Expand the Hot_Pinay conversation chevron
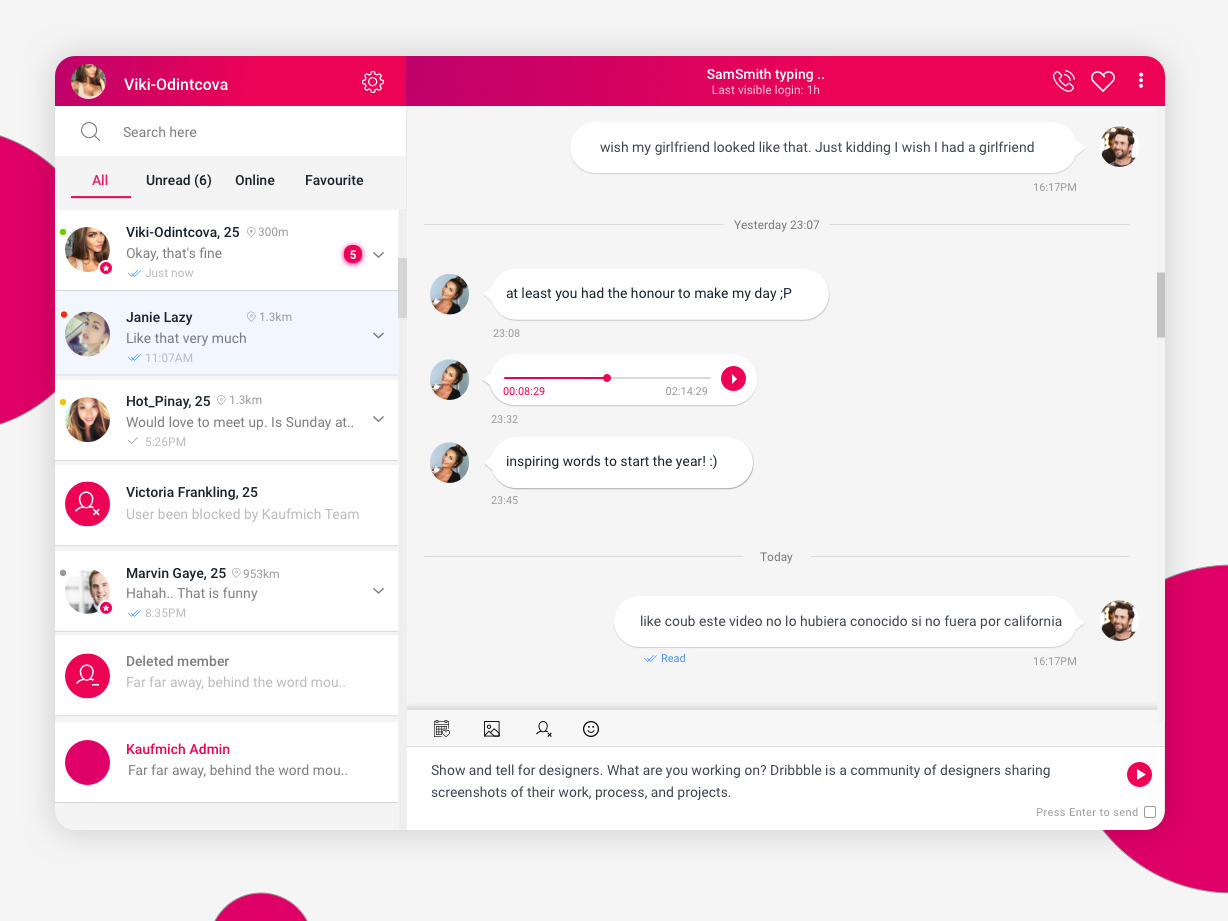Image resolution: width=1228 pixels, height=921 pixels. click(379, 419)
